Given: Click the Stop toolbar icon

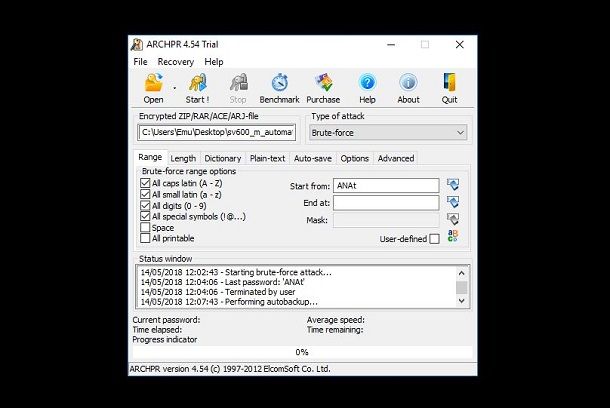Looking at the screenshot, I should (238, 88).
